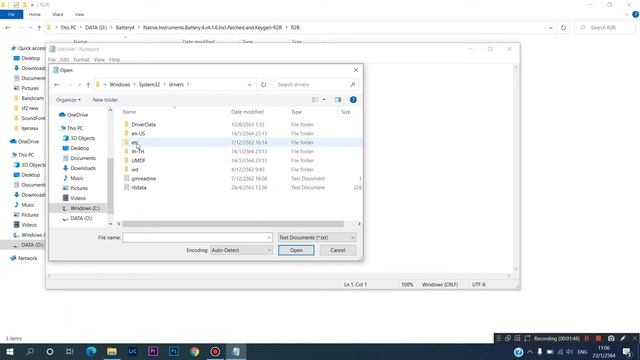The image size is (640, 360).
Task: Select the wd folder
Action: [135, 169]
